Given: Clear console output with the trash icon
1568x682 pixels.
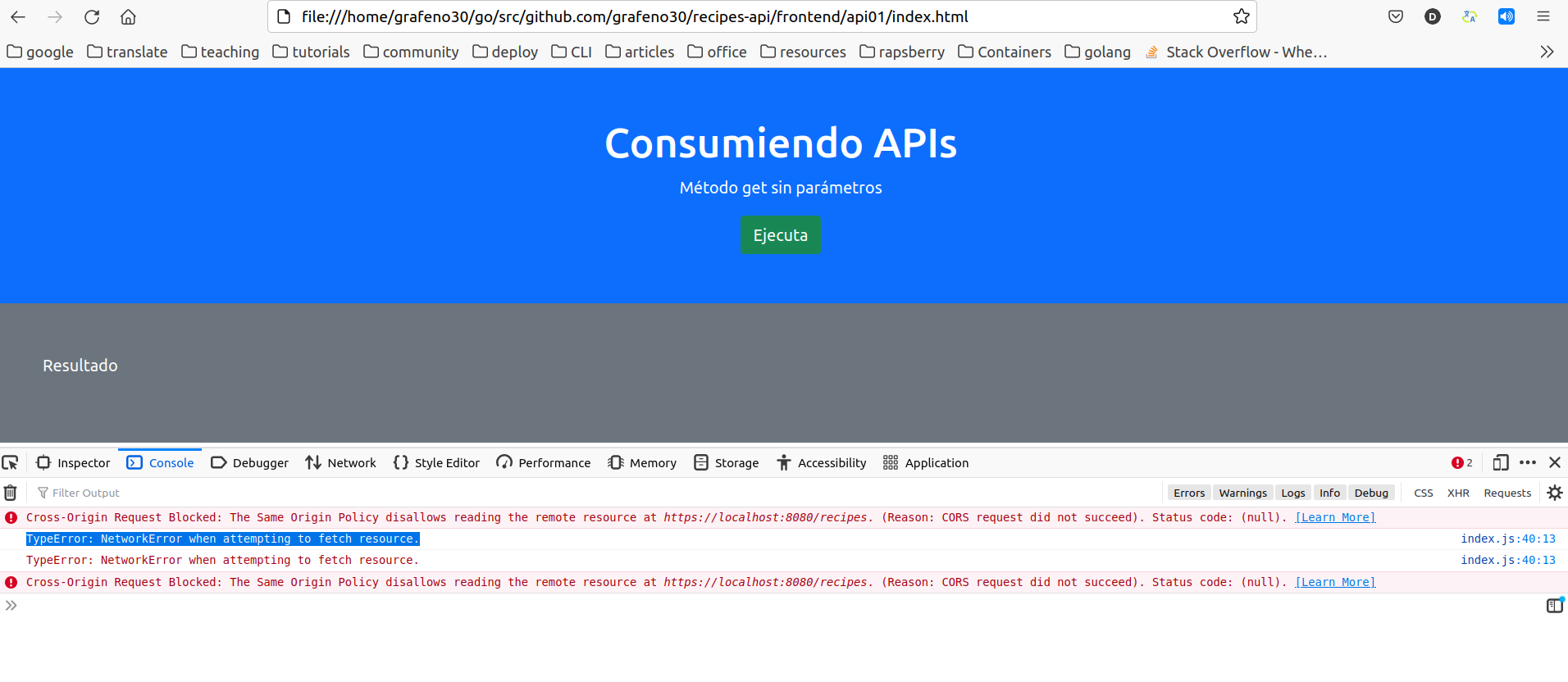Looking at the screenshot, I should 11,493.
